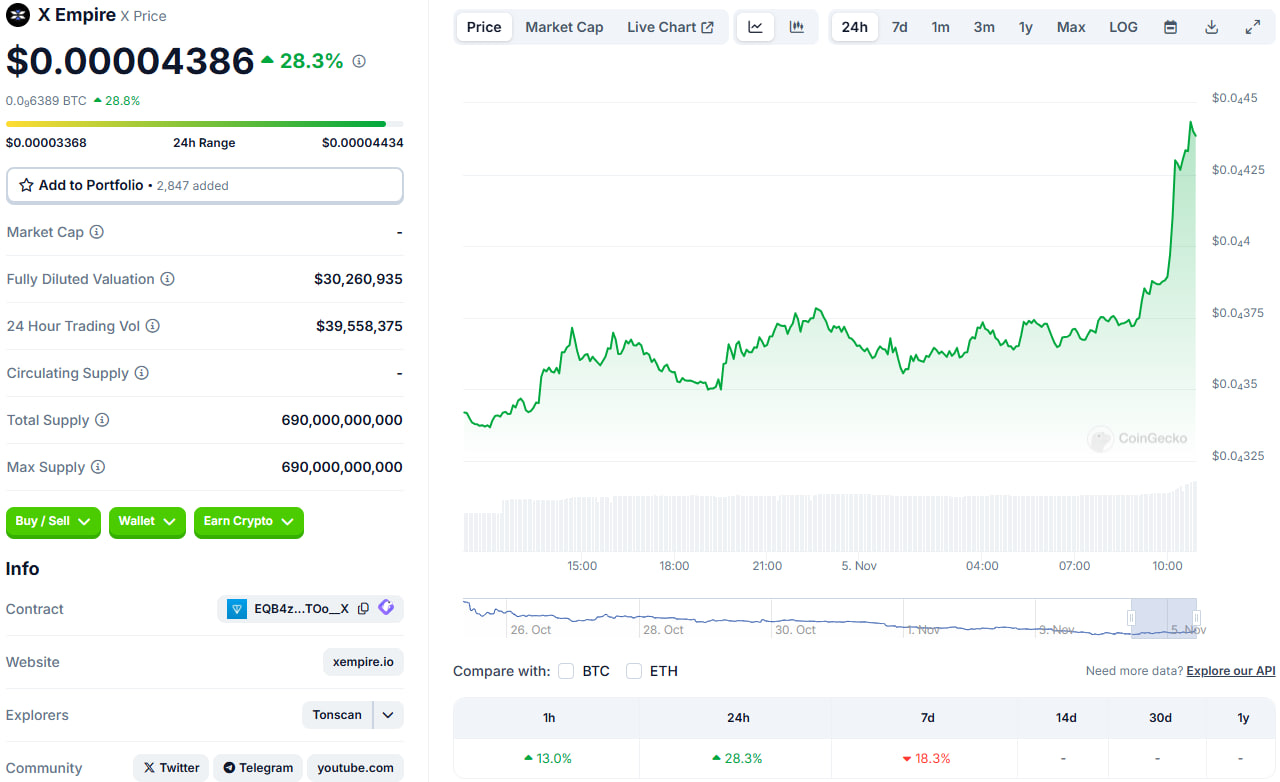Click the 24 Hour Trading Vol amount $39,558,375
Image resolution: width=1280 pixels, height=782 pixels.
pyautogui.click(x=359, y=326)
